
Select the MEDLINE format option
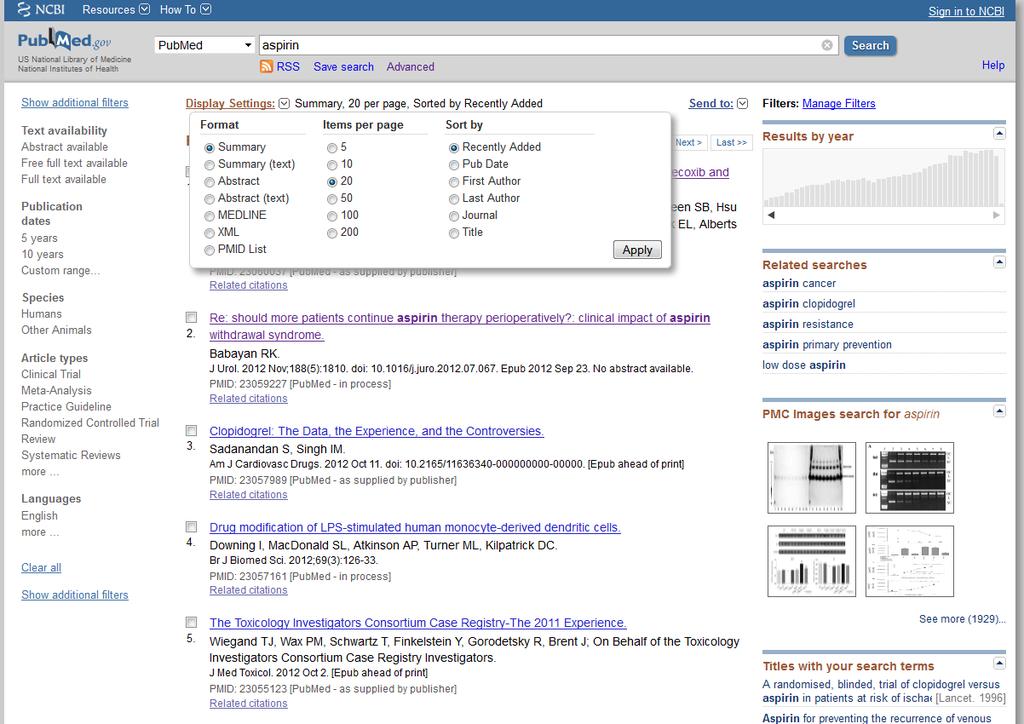(209, 215)
